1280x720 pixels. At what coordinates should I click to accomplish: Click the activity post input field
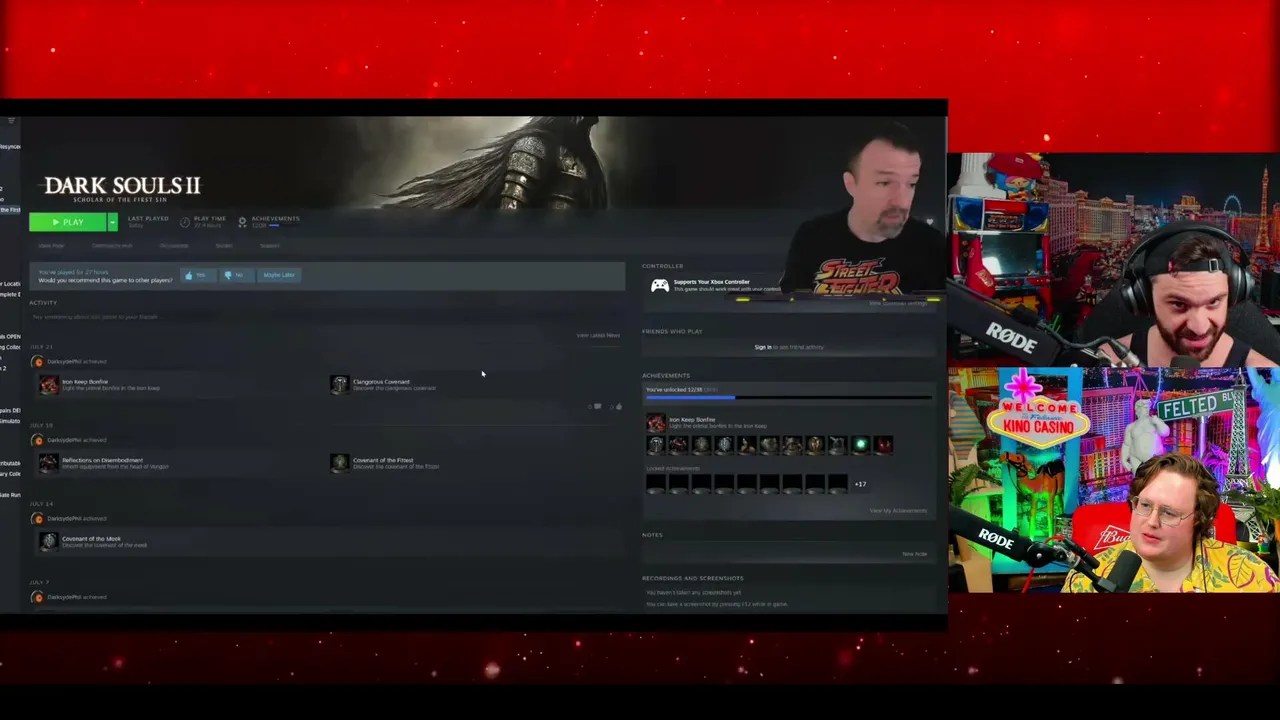pos(326,317)
